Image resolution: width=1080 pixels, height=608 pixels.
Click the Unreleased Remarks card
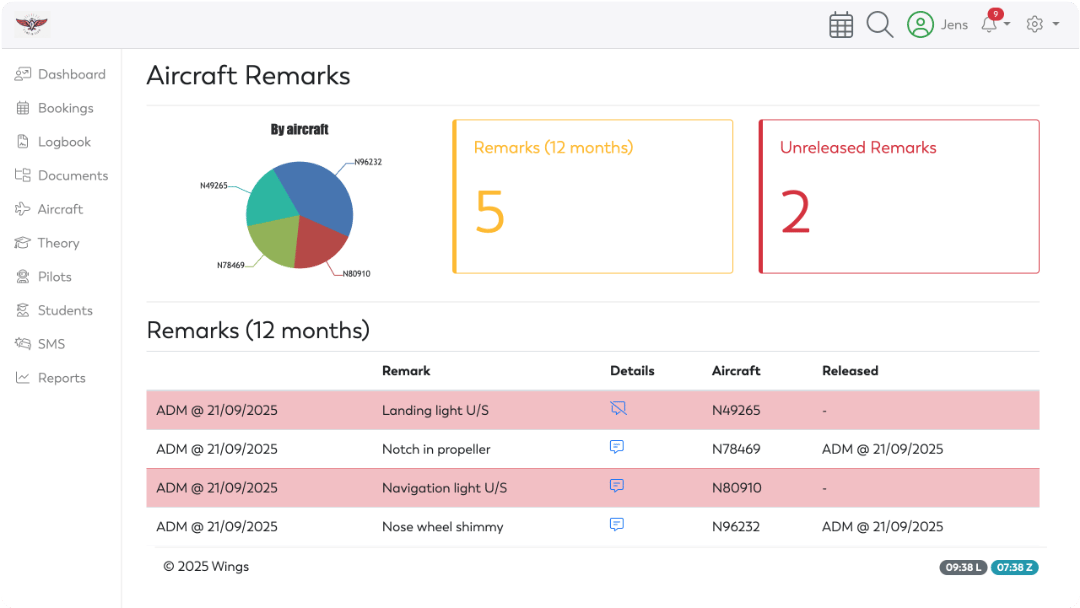click(898, 196)
